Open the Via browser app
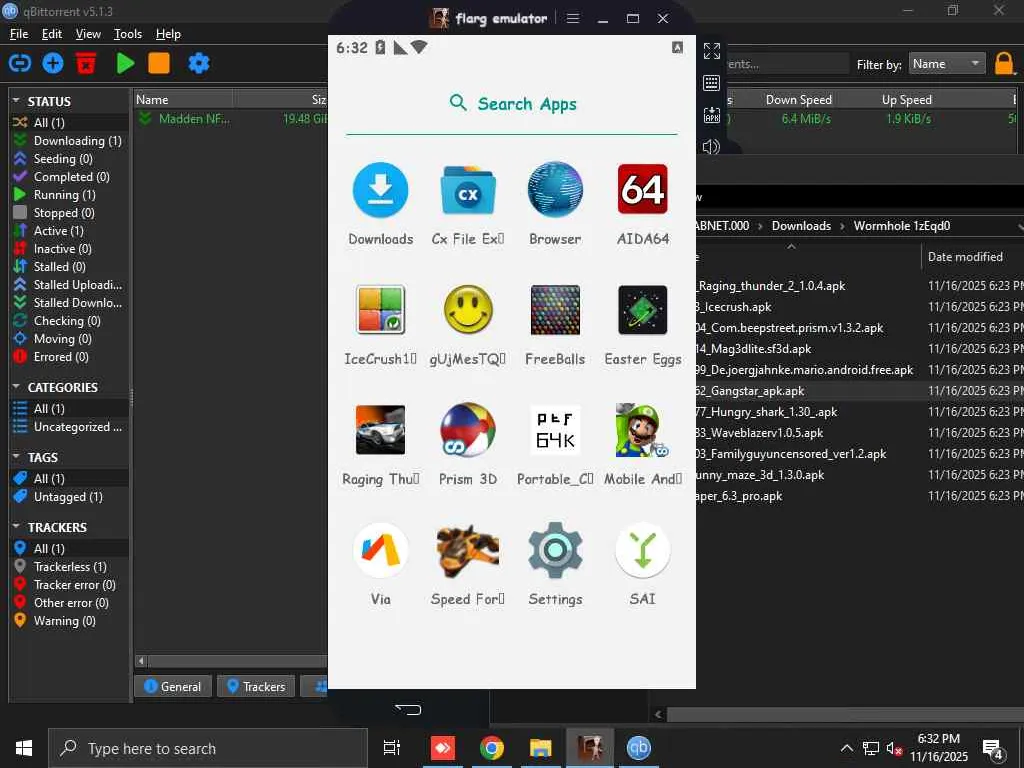This screenshot has height=768, width=1024. point(380,551)
